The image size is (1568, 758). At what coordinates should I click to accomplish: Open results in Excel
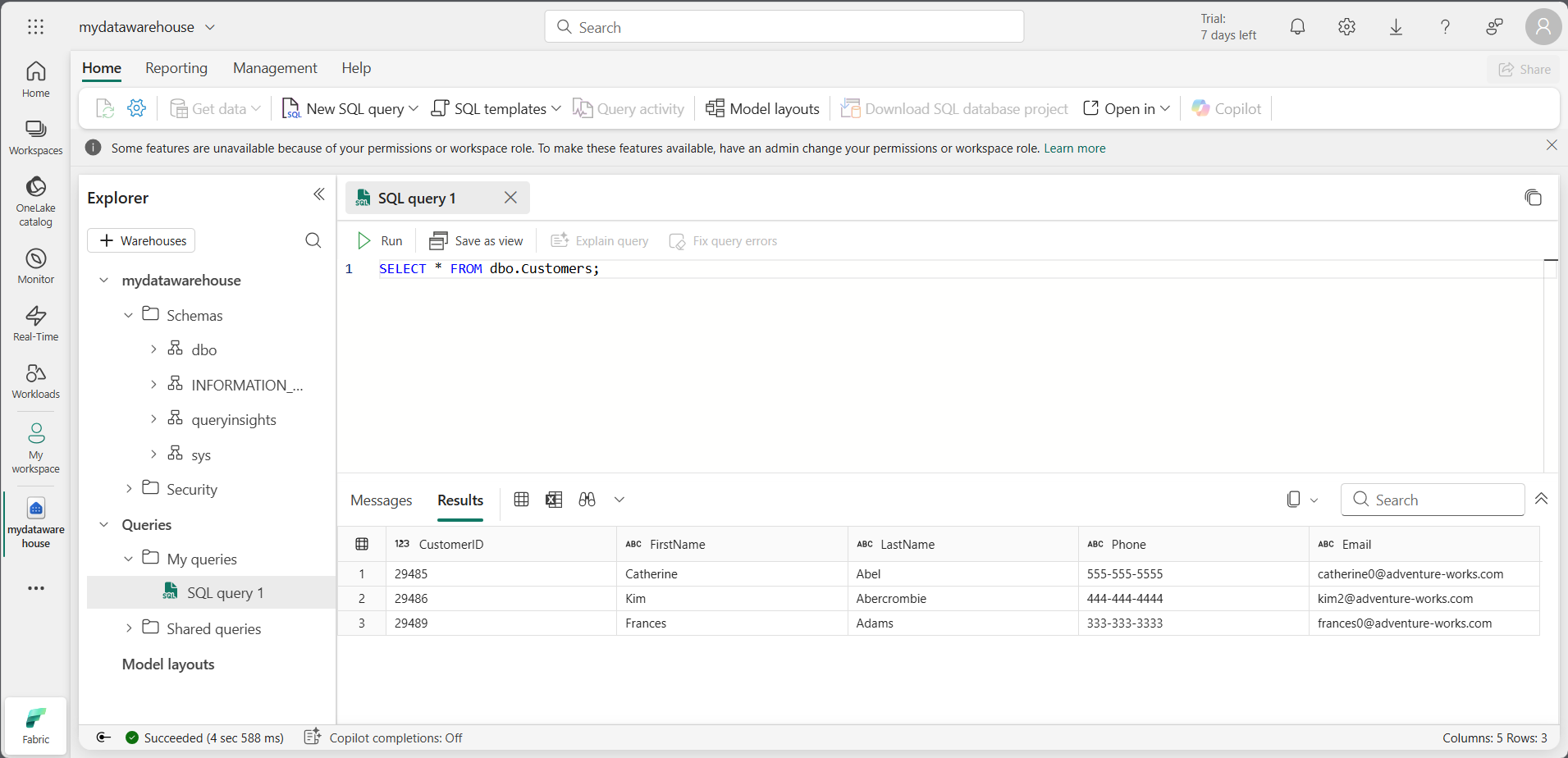click(x=554, y=500)
